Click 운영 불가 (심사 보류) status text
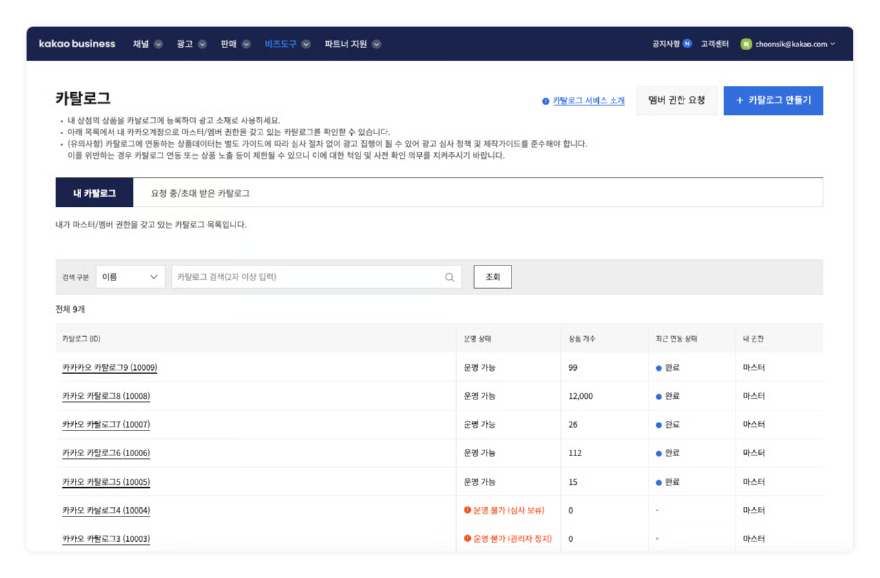880x578 pixels. (509, 510)
